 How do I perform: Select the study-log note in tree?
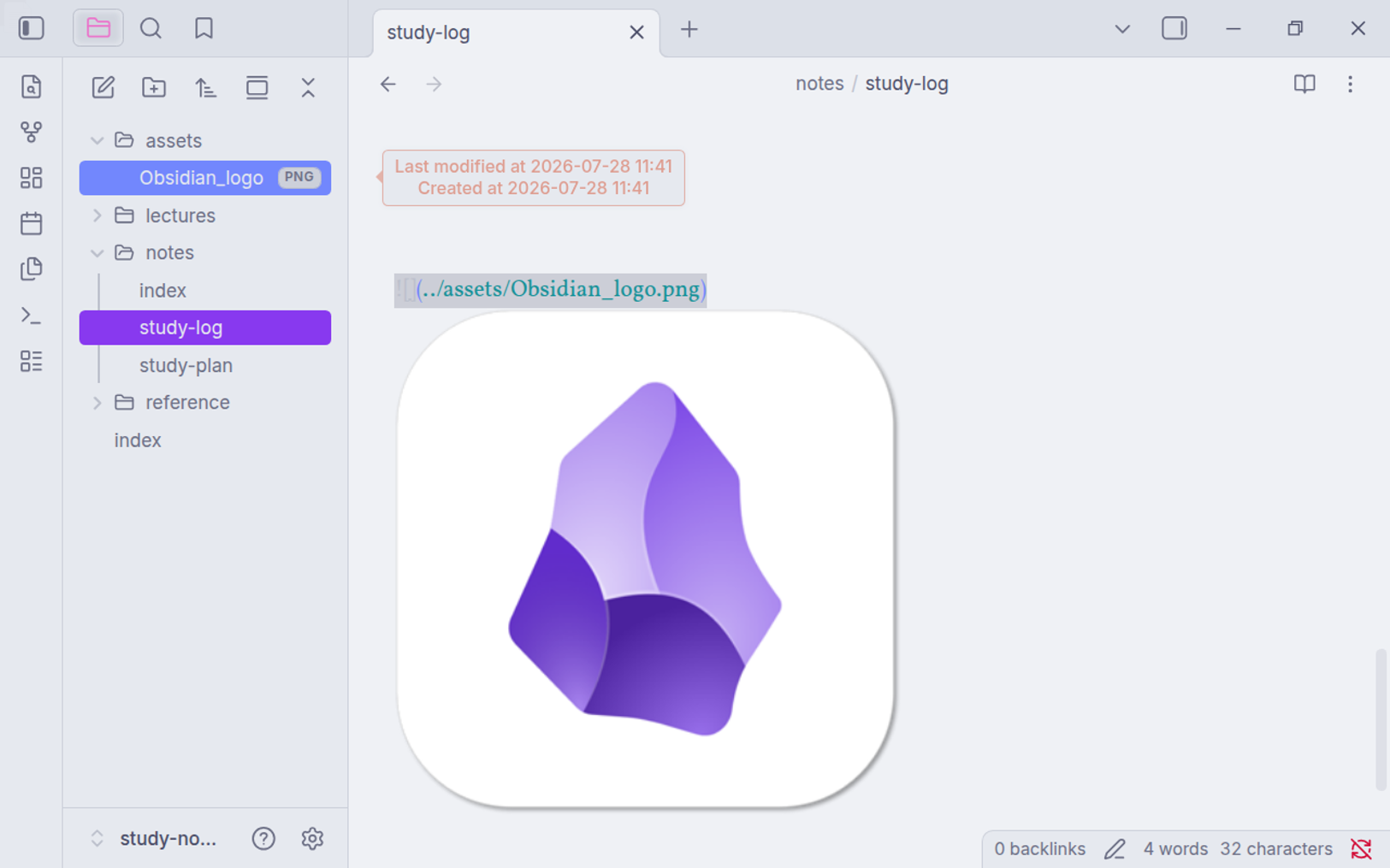[x=205, y=328]
